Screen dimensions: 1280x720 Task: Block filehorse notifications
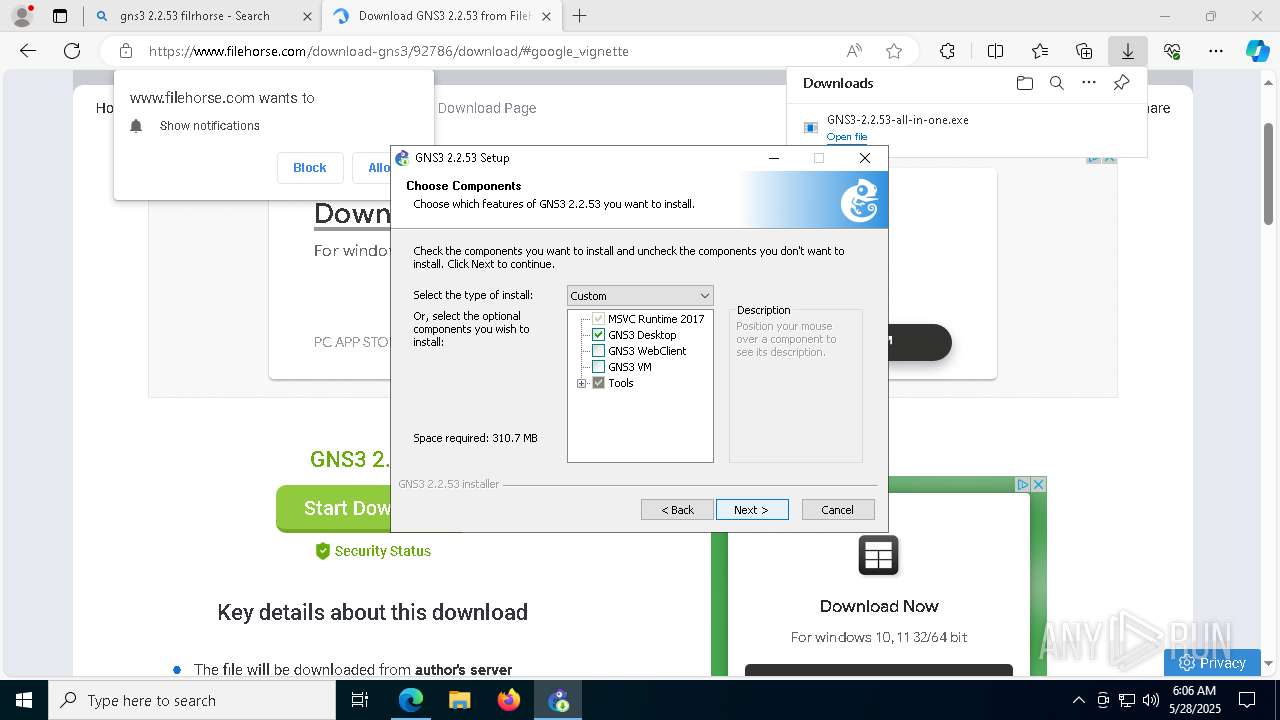click(310, 168)
